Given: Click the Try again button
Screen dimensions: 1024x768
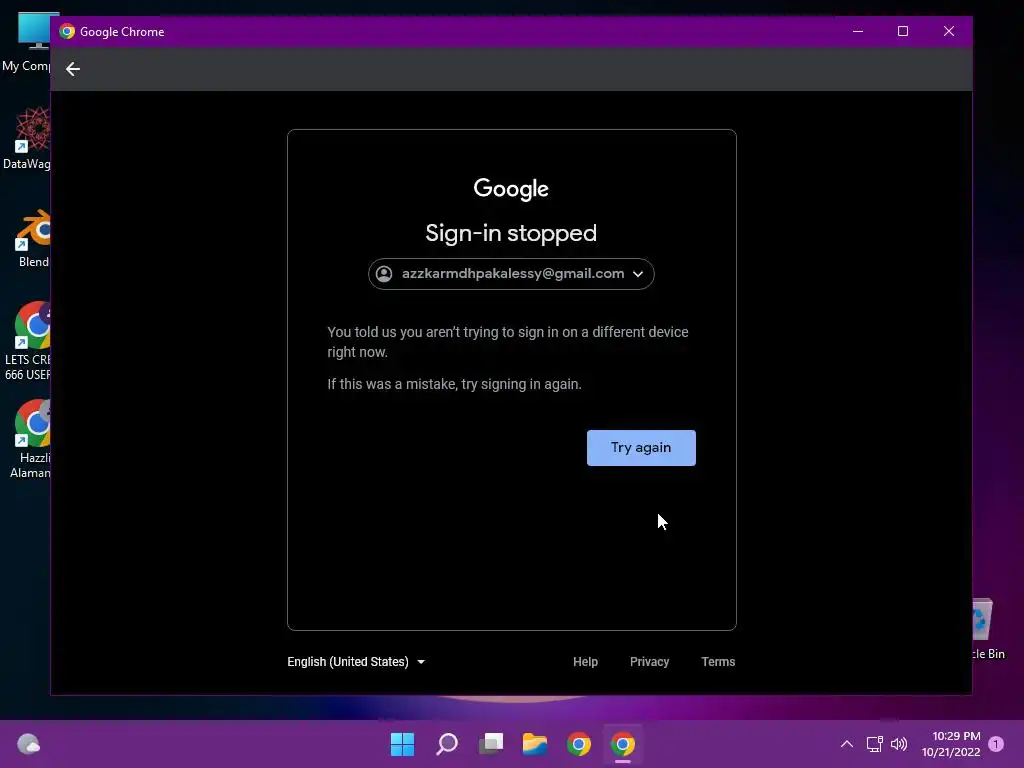Looking at the screenshot, I should click(641, 448).
